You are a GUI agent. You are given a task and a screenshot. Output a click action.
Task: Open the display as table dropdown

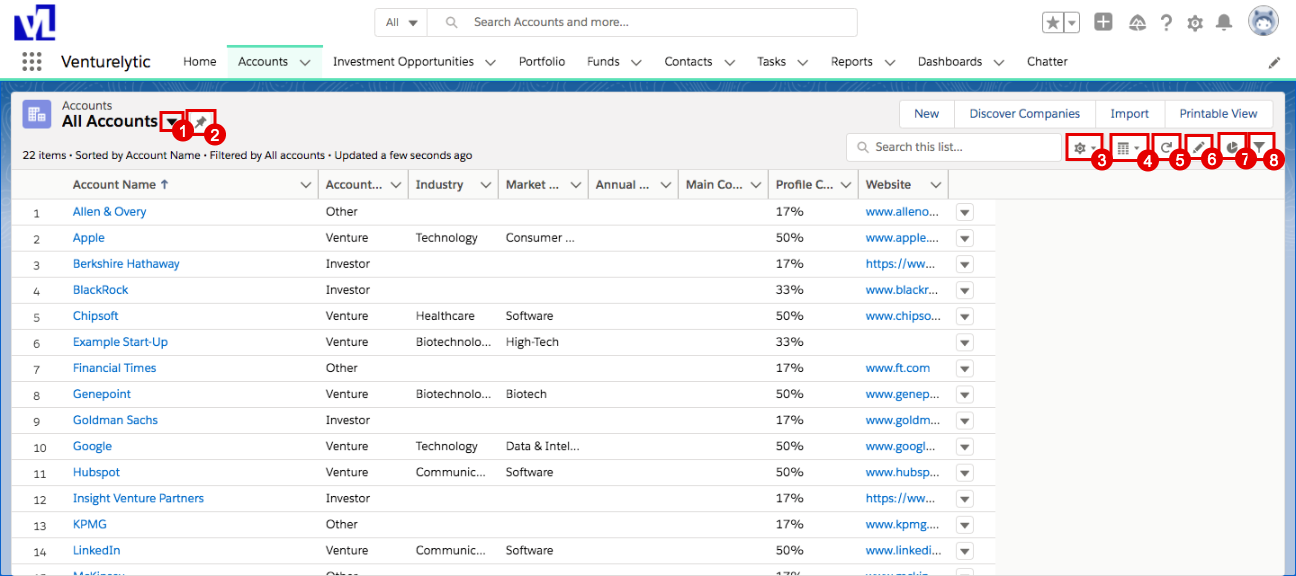point(1127,148)
